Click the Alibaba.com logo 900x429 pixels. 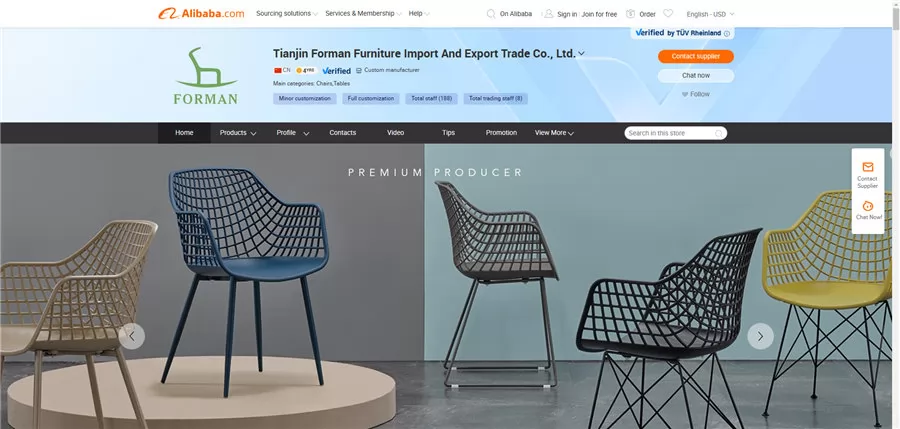click(x=201, y=13)
